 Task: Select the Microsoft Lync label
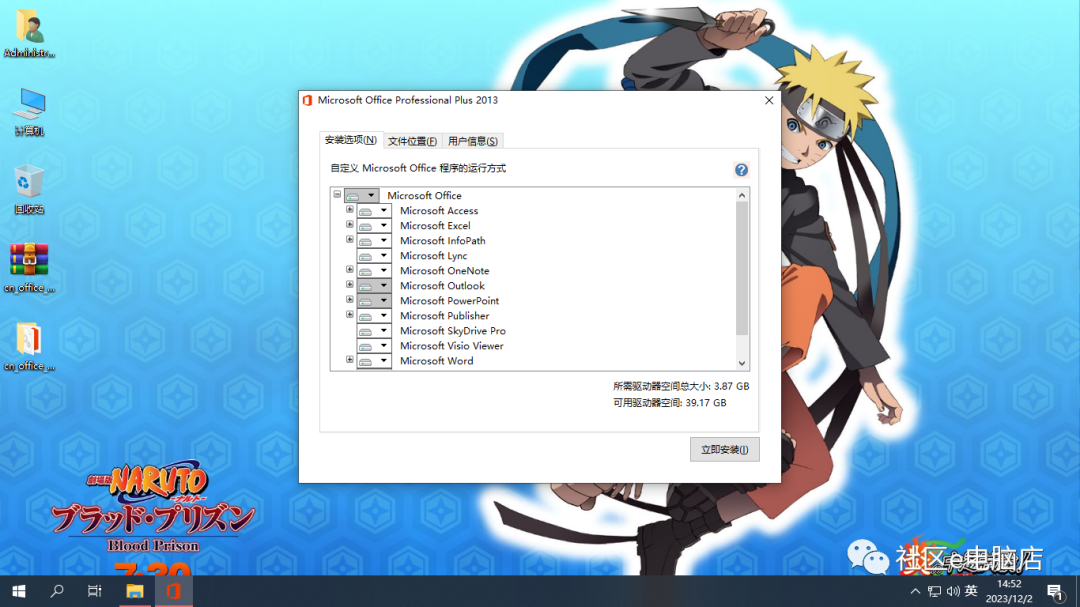click(x=434, y=256)
